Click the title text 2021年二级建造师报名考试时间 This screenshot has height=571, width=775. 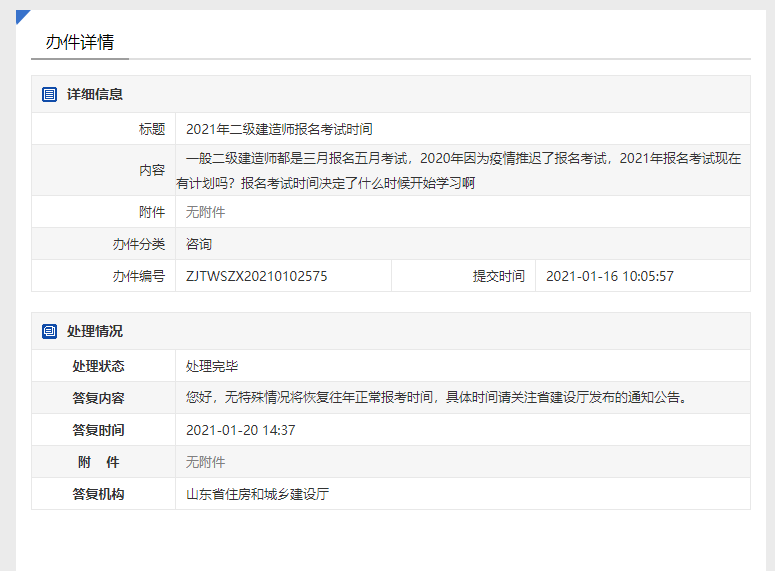click(x=279, y=129)
